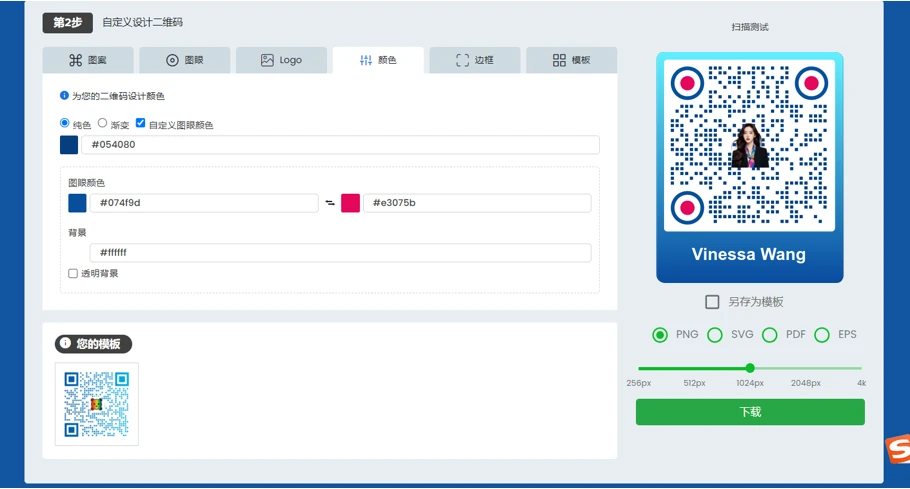Click the 自定义设计二维码 heading
Image resolution: width=910 pixels, height=489 pixels.
[x=143, y=22]
